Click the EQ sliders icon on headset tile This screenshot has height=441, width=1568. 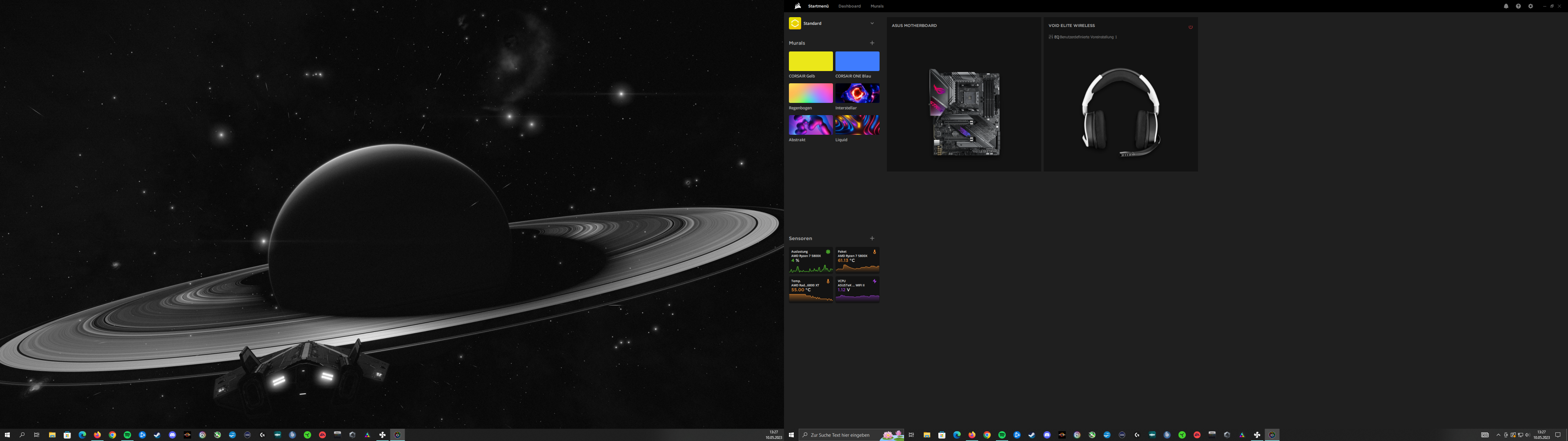tap(1051, 37)
